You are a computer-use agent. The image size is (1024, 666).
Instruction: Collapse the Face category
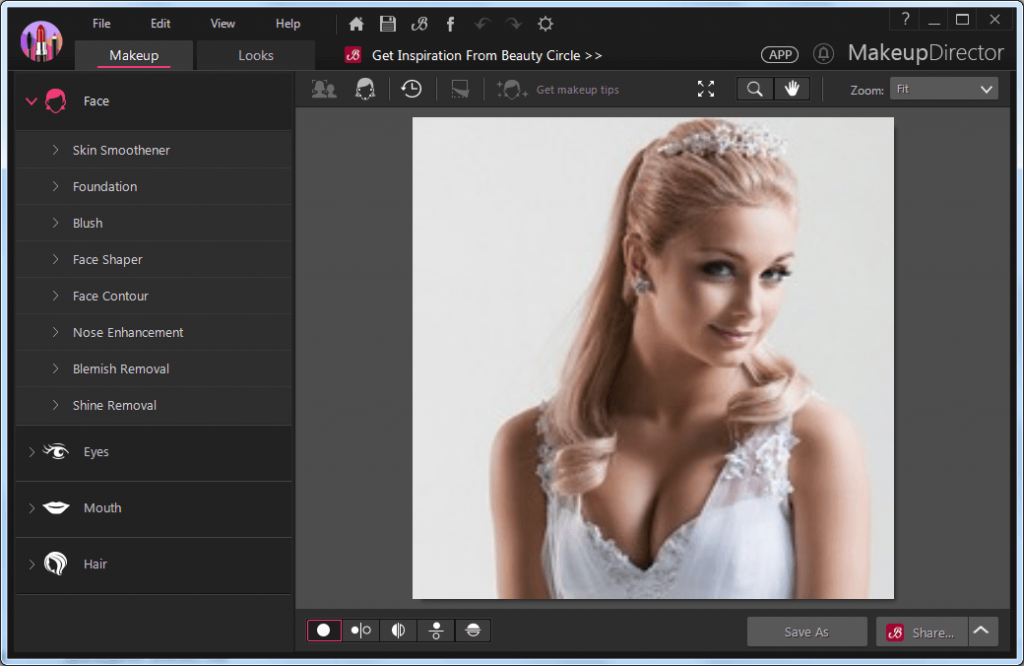31,101
